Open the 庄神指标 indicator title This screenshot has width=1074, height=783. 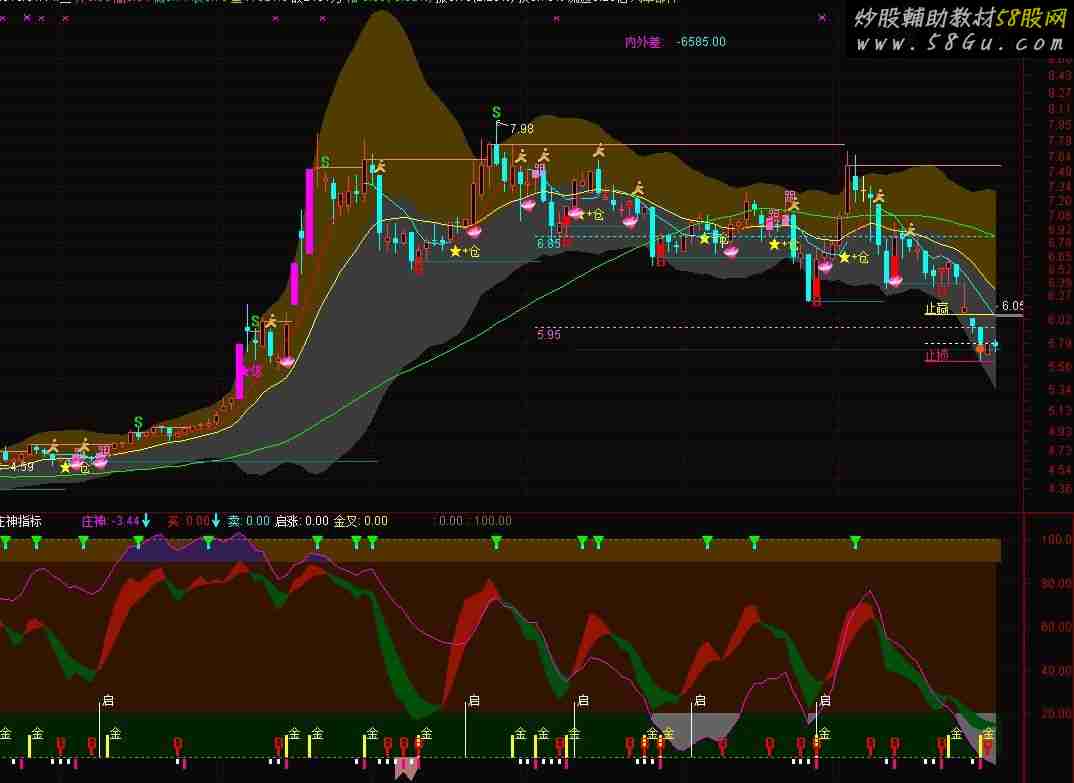21,521
